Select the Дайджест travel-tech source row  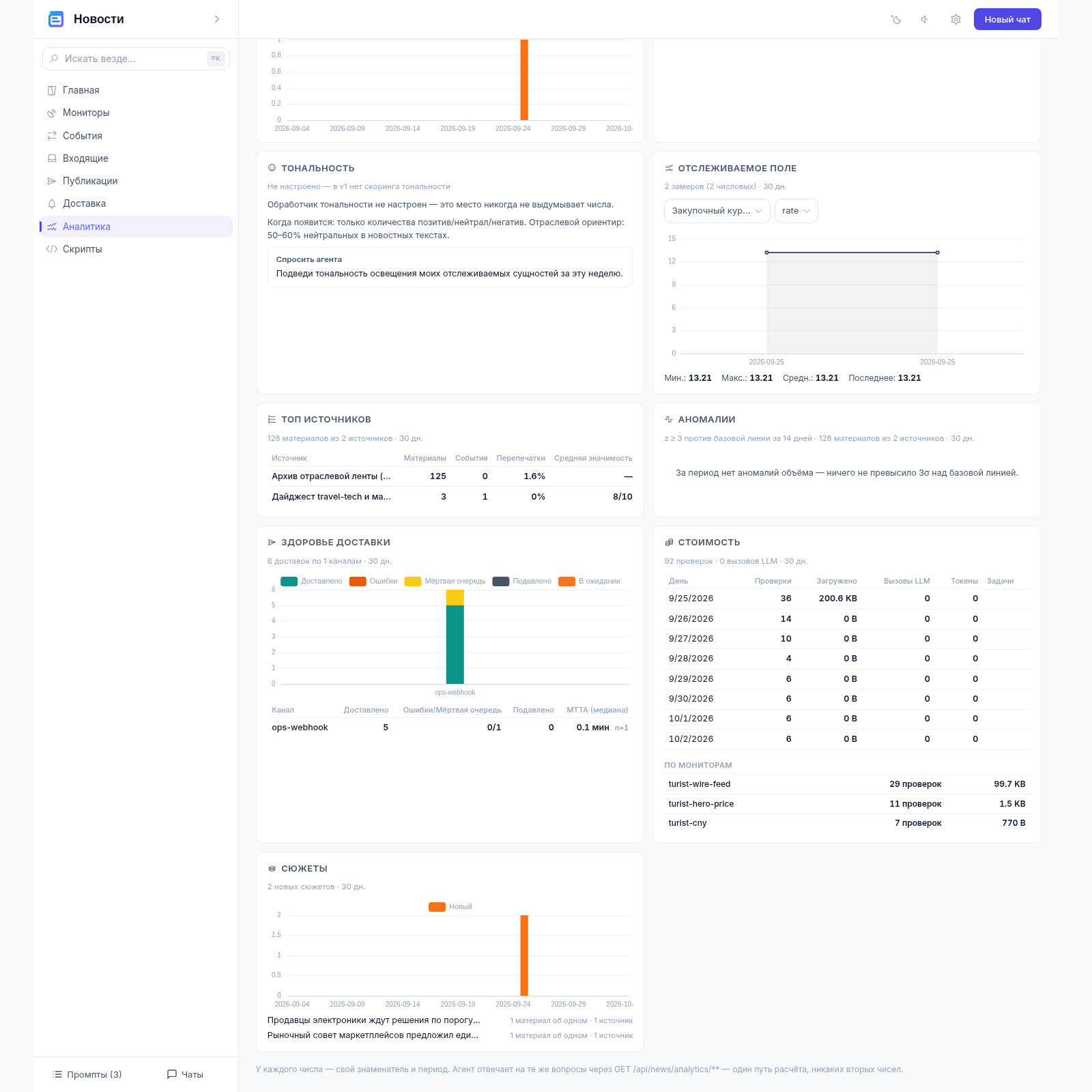(450, 497)
